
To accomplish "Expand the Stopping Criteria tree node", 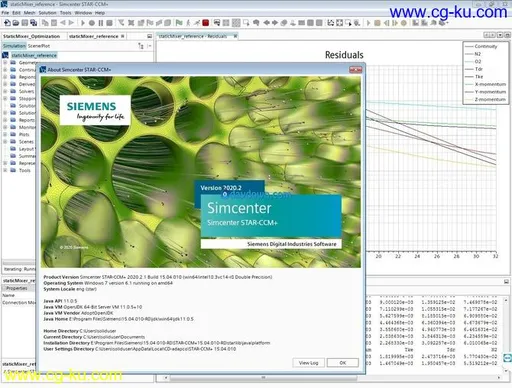I will tap(5, 98).
